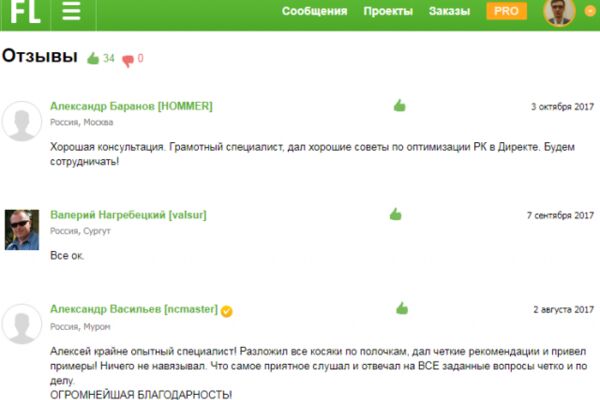
Task: Click the orange status dot beside avatar
Action: pos(590,11)
